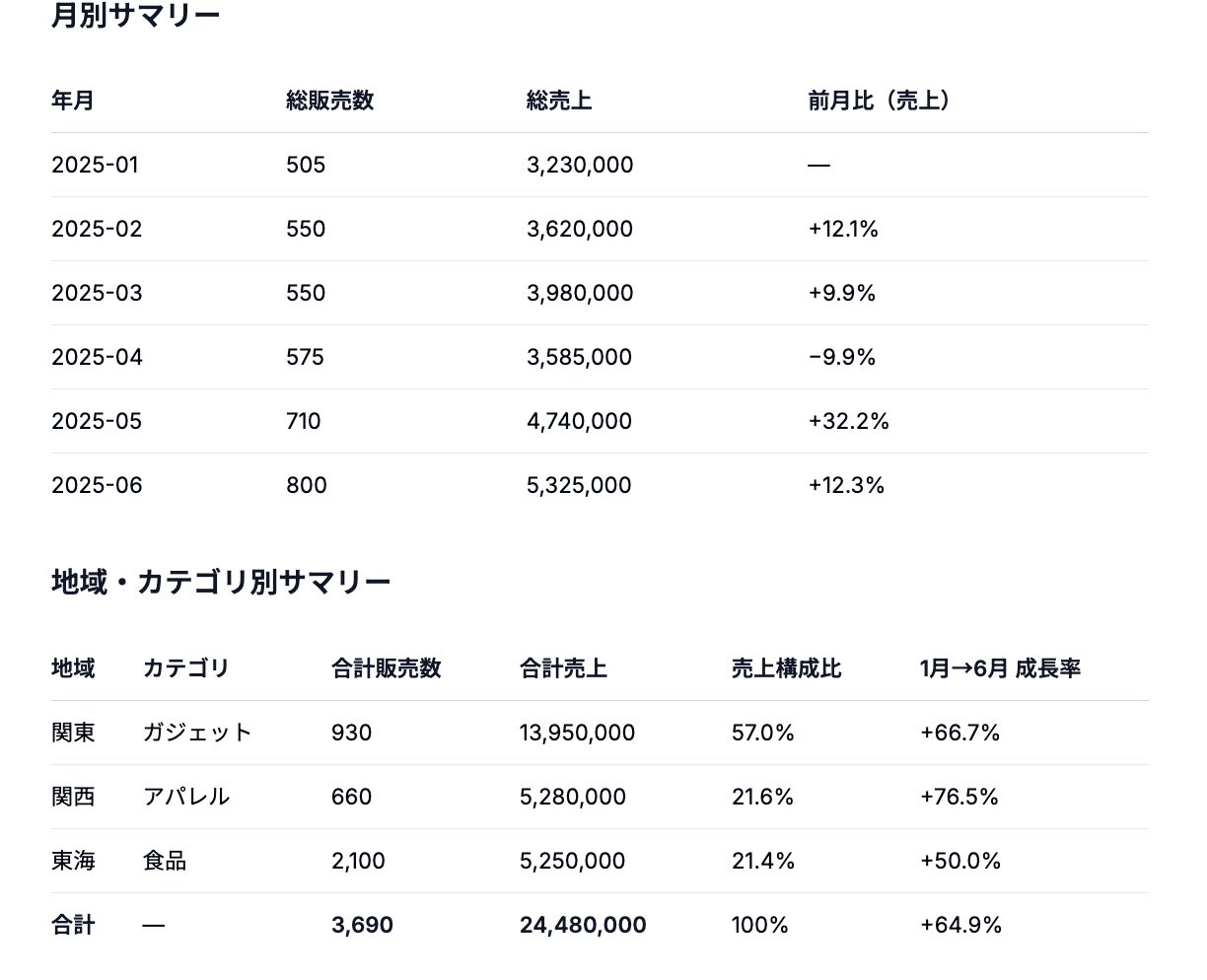This screenshot has width=1207, height=980.
Task: Click the 1月→6月 成長率 column header
Action: tap(1001, 668)
